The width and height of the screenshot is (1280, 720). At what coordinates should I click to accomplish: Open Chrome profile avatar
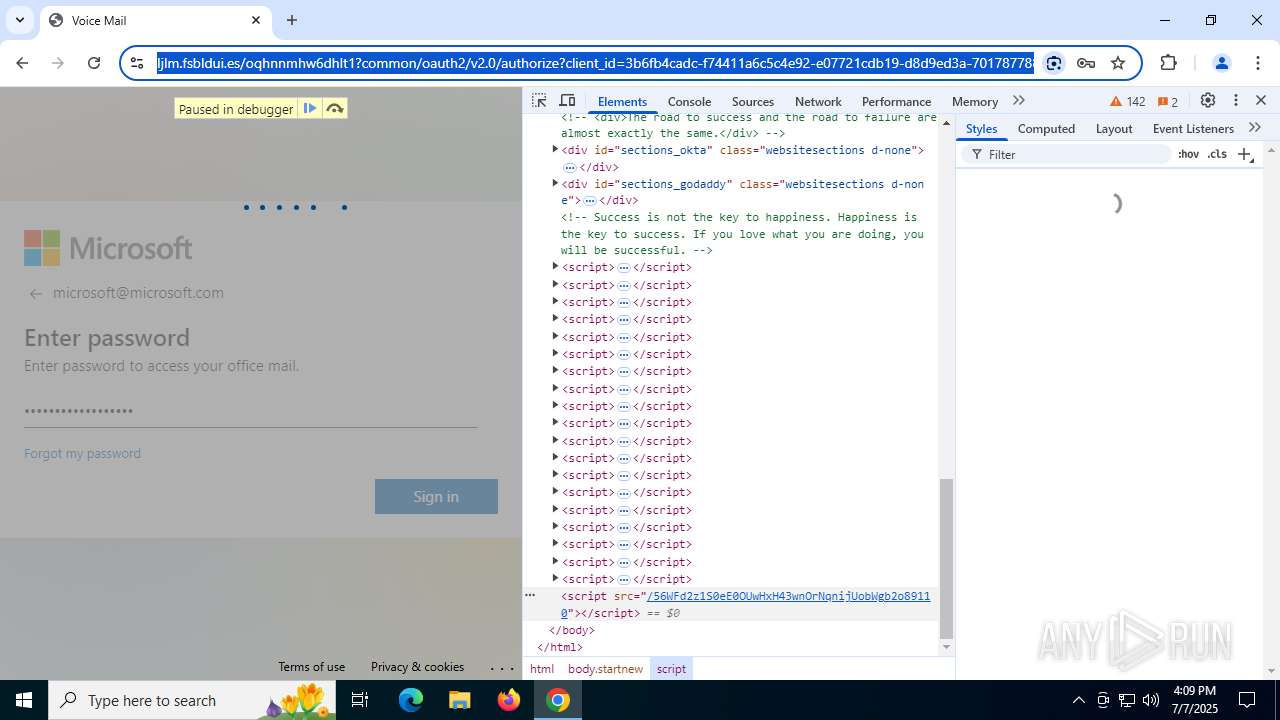pos(1221,63)
